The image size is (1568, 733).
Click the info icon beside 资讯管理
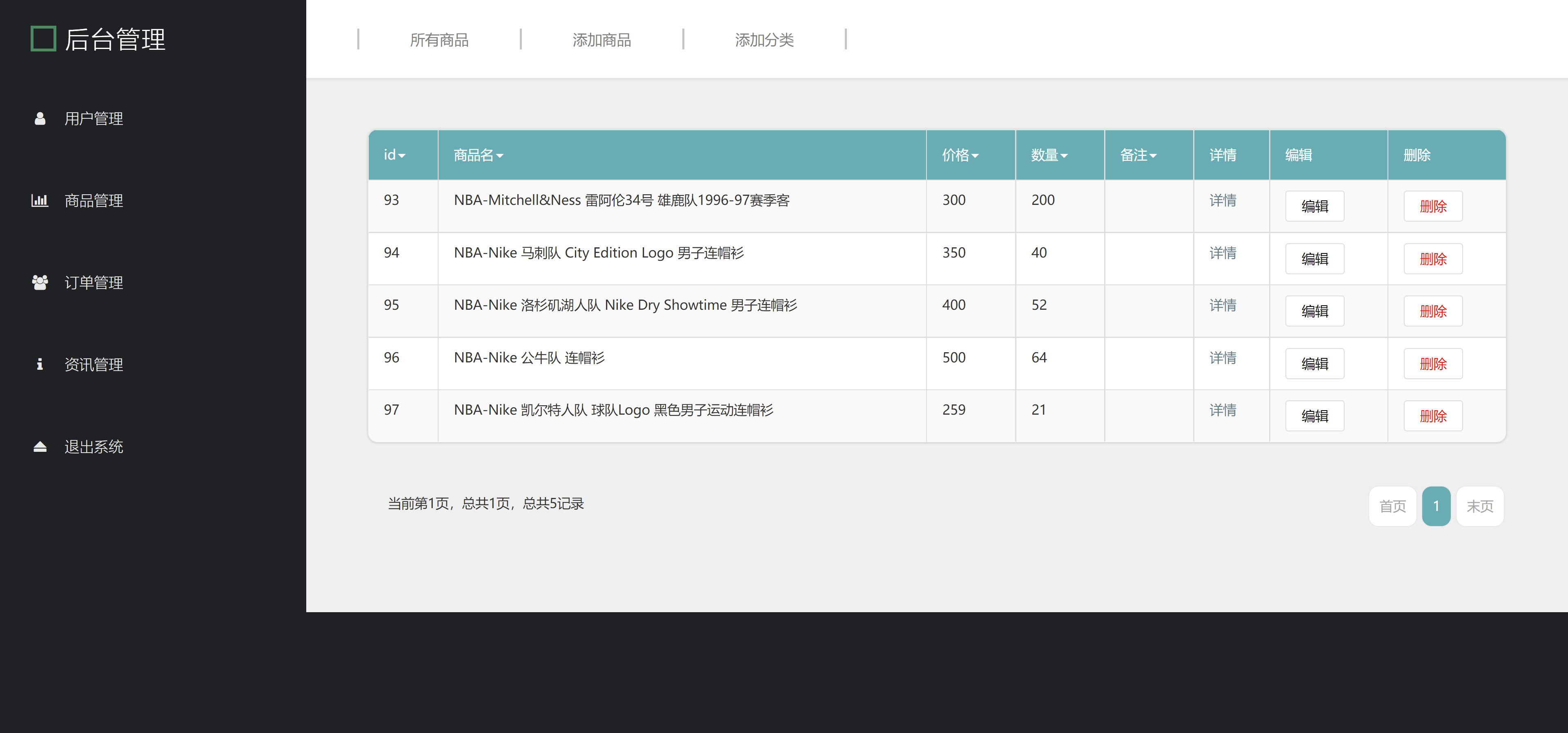coord(40,364)
